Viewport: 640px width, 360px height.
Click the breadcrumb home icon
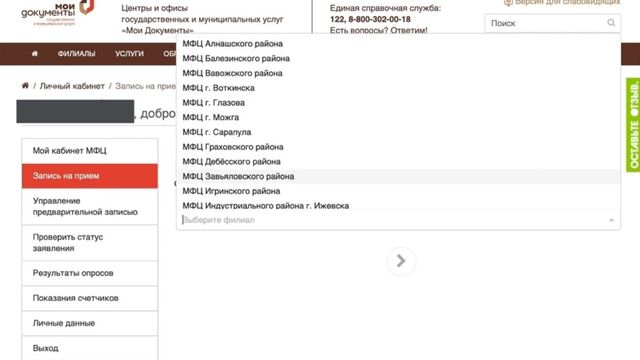pos(25,86)
